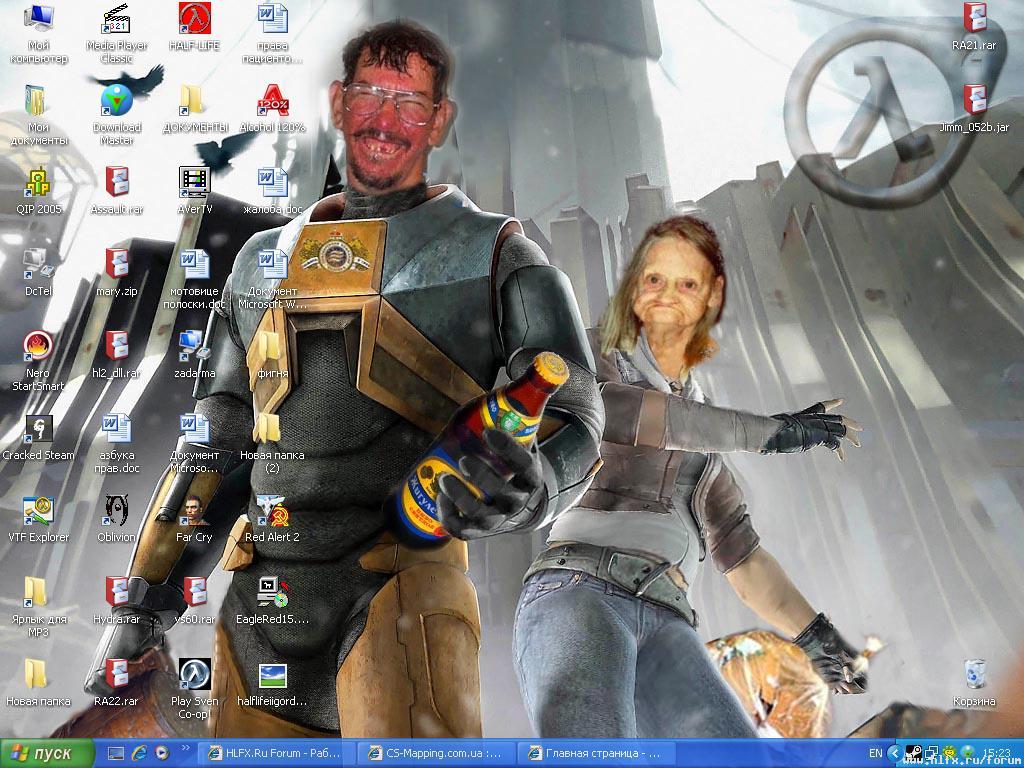Open the EN language indicator
This screenshot has width=1024, height=768.
point(876,754)
